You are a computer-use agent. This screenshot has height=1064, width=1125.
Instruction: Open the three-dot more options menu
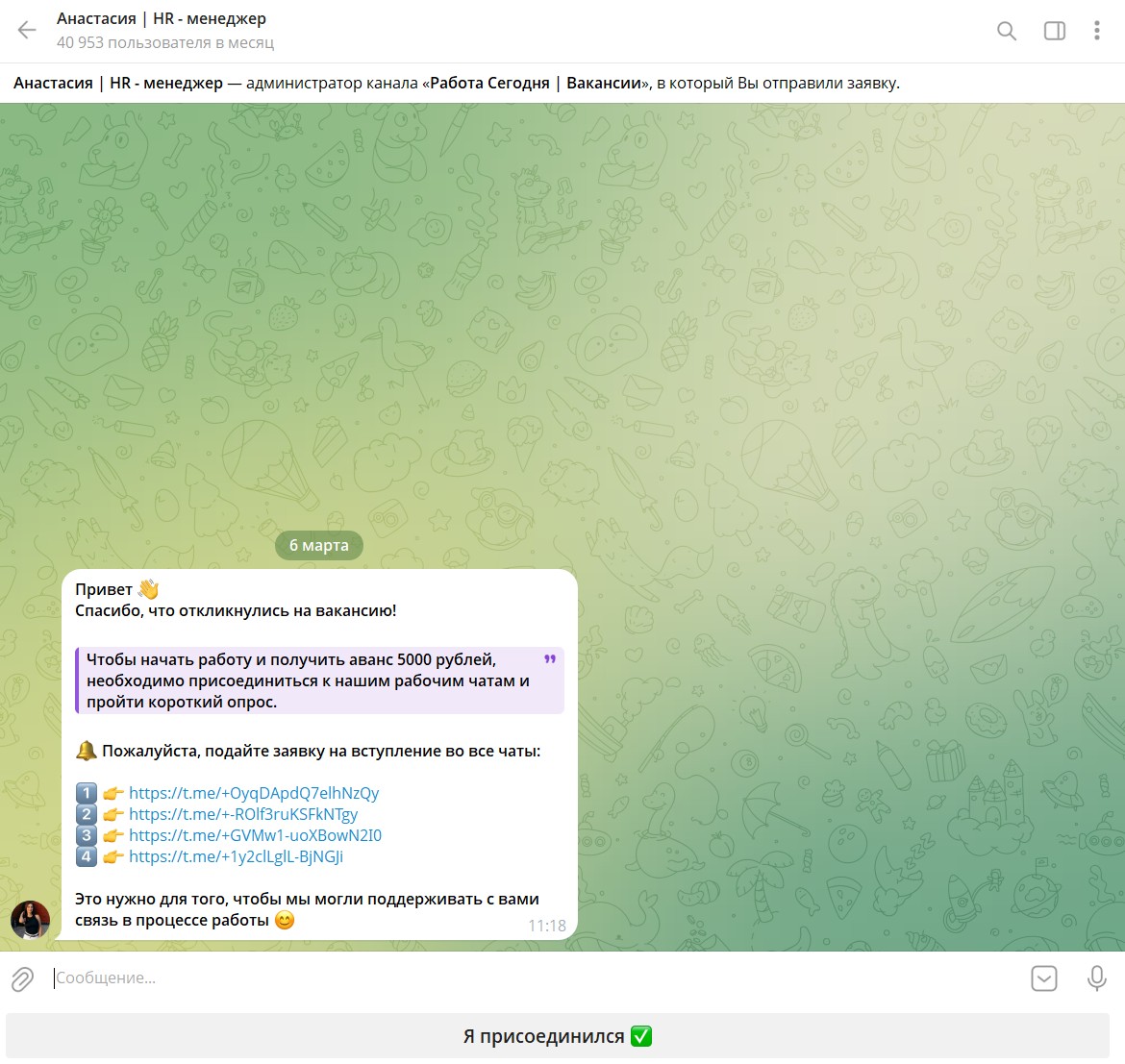click(1096, 31)
